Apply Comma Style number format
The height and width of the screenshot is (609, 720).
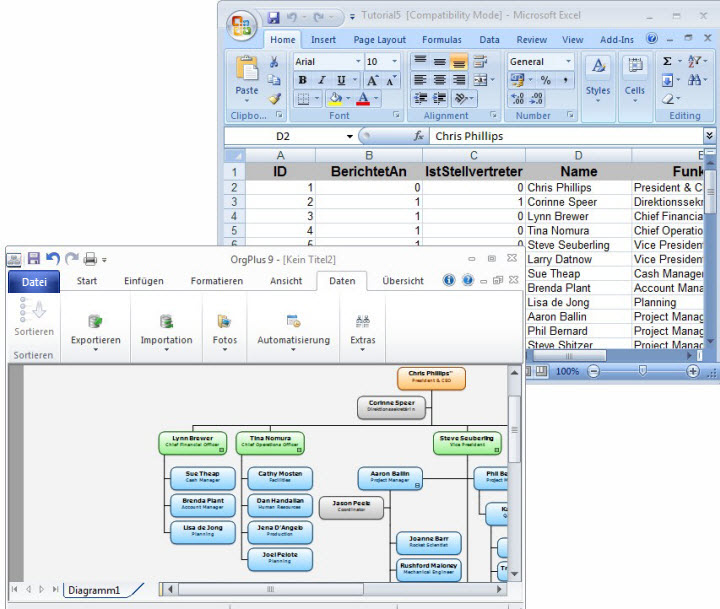tap(565, 80)
